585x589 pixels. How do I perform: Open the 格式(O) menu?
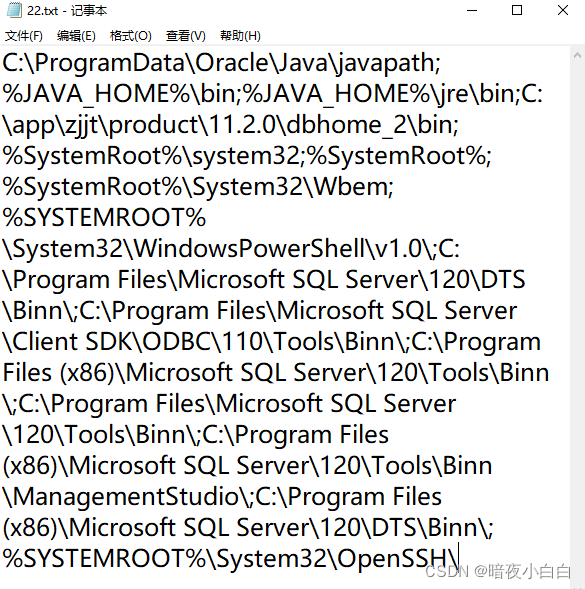[x=130, y=36]
